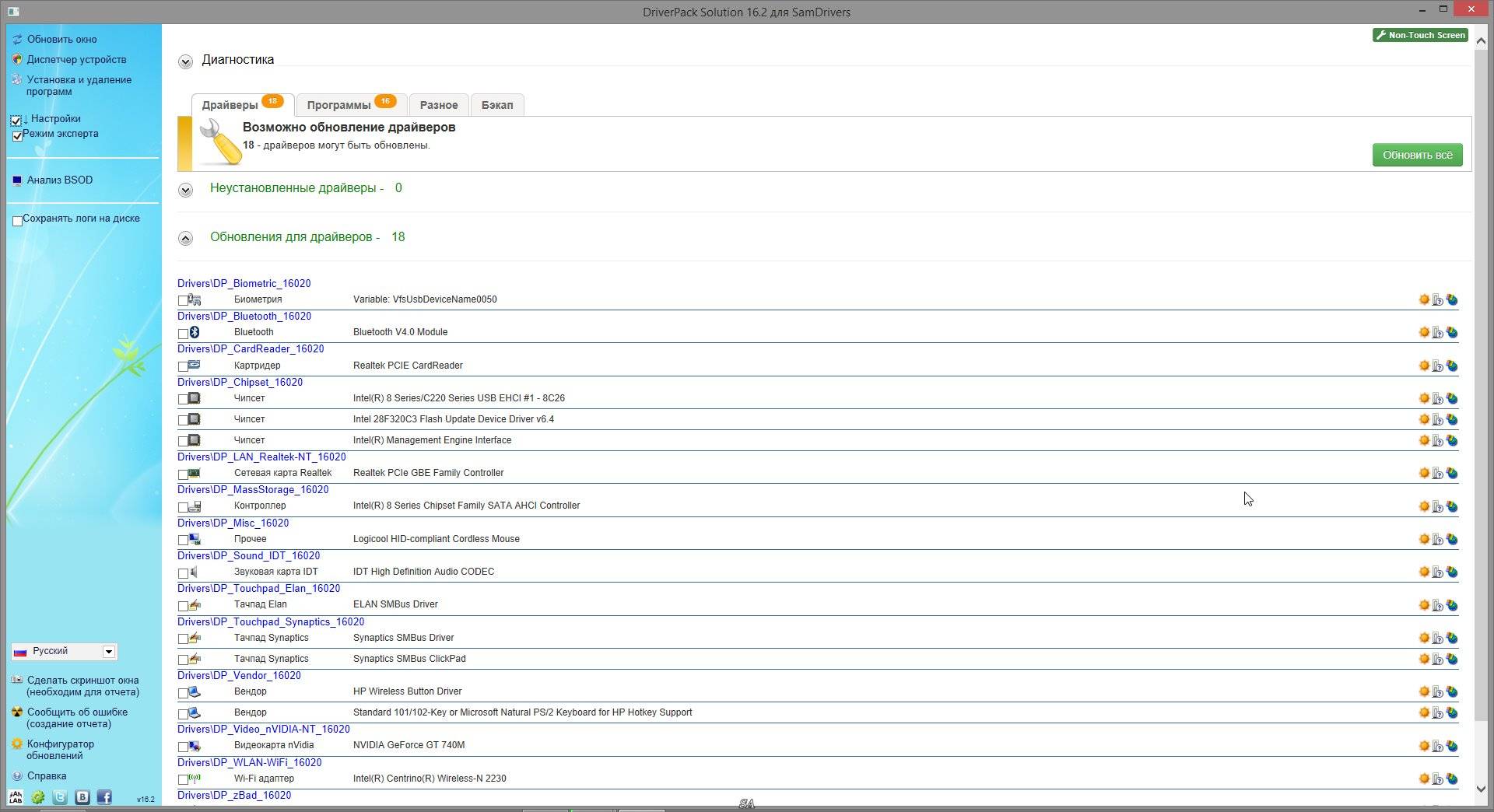Click globe icon in HP Hotkey Support row

(x=1452, y=712)
